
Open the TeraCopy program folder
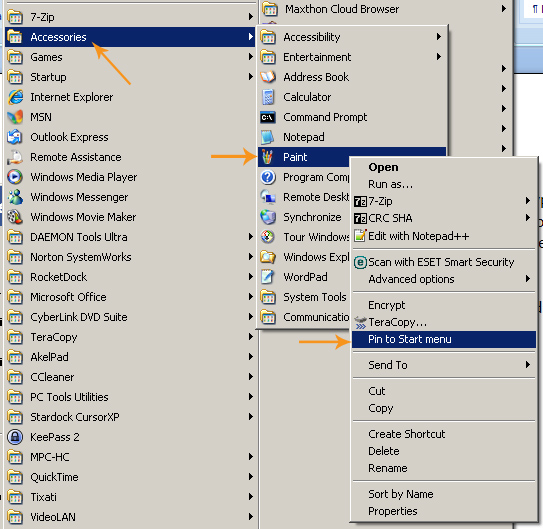pos(130,337)
